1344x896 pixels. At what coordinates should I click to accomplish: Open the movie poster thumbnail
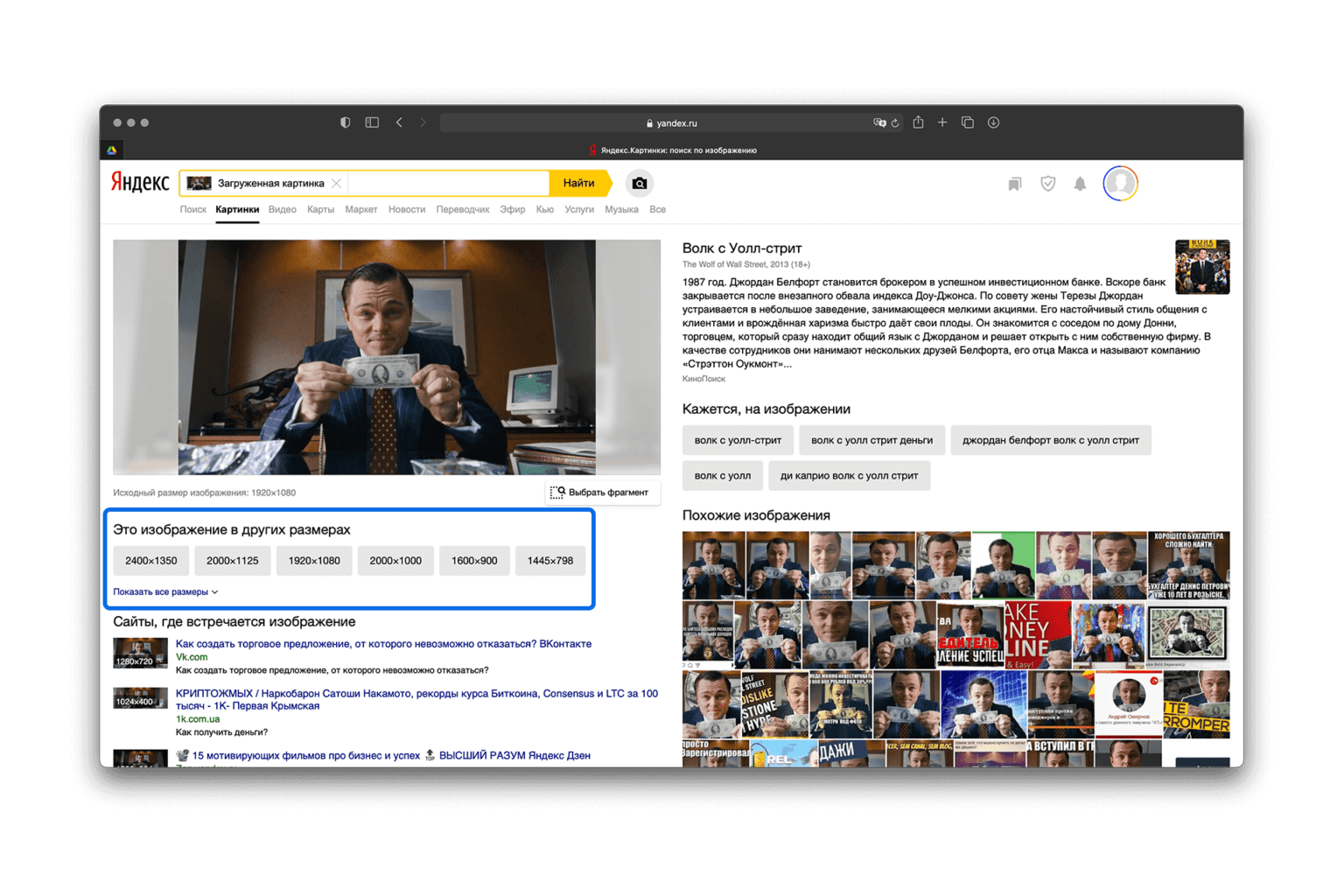tap(1202, 267)
